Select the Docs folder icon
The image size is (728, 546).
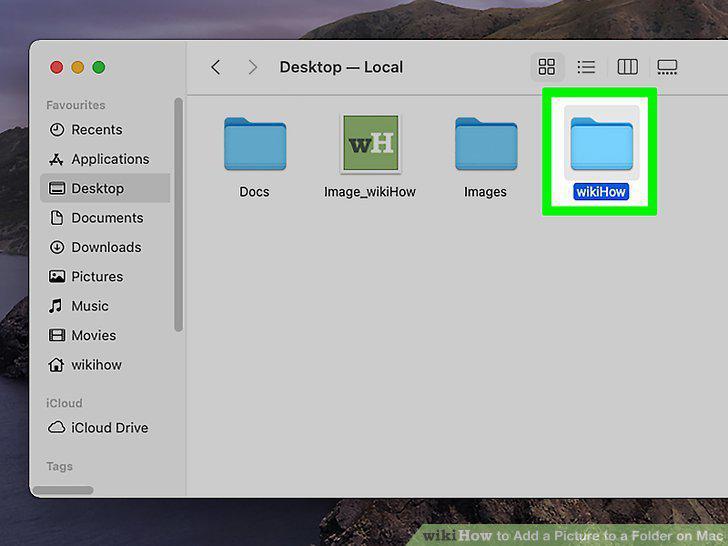point(255,144)
